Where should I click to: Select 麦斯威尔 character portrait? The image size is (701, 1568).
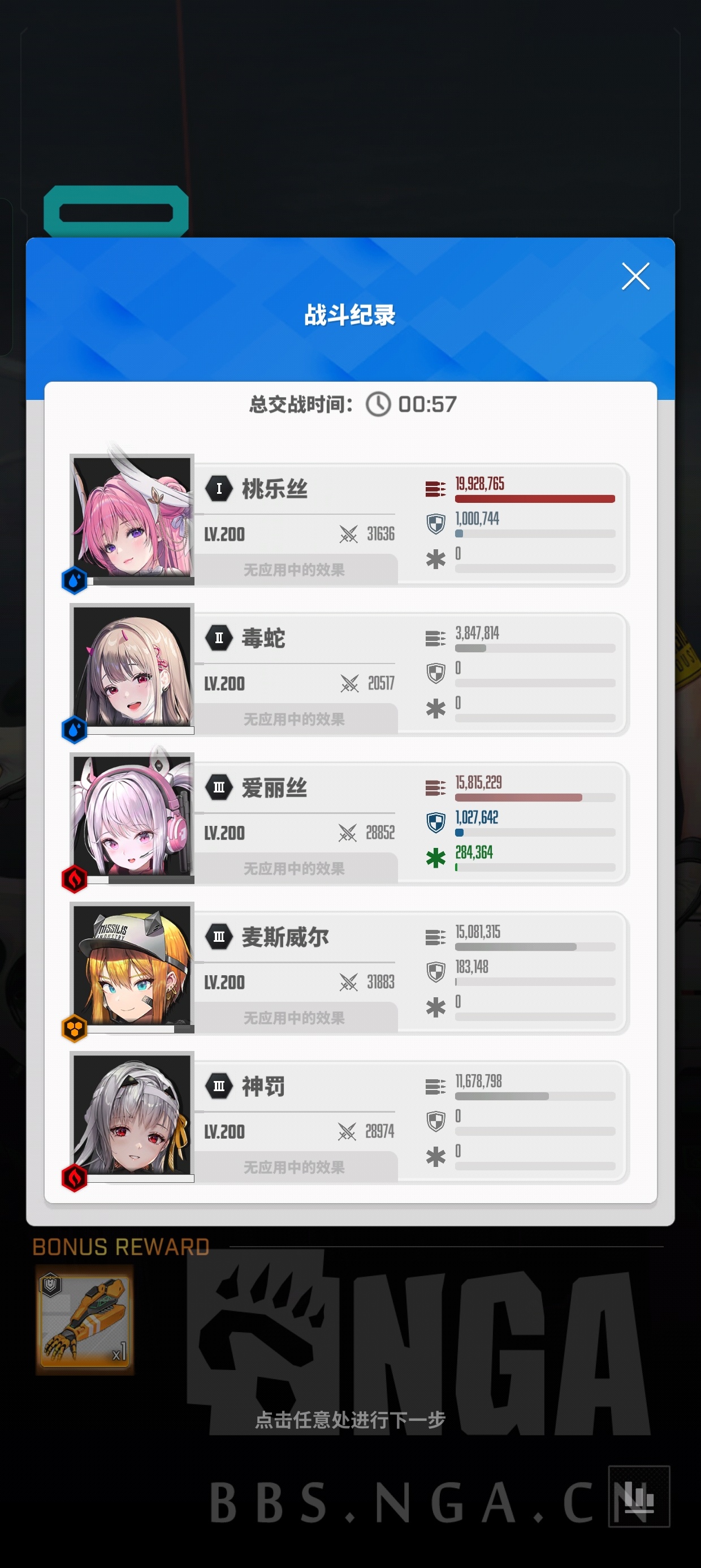pyautogui.click(x=132, y=966)
